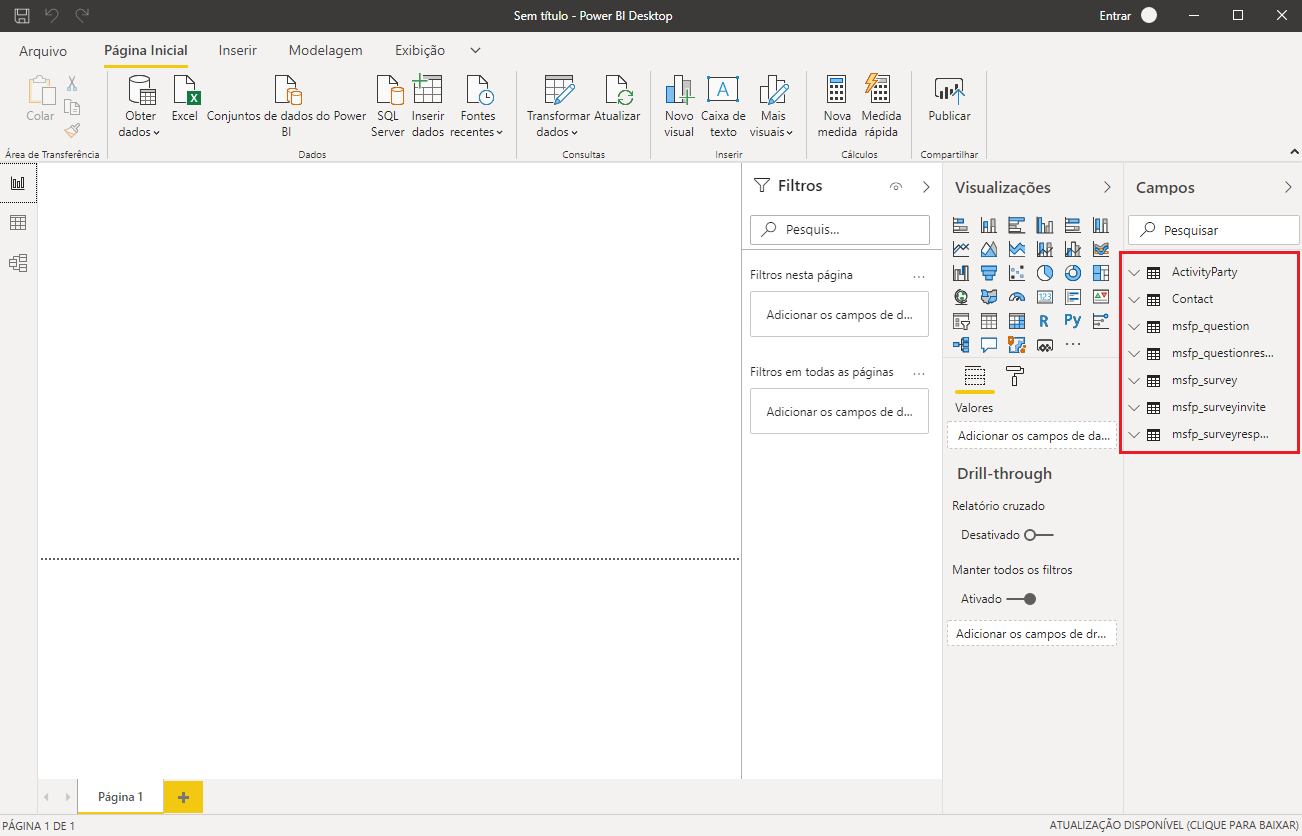Screen dimensions: 1302x836
Task: Select the key influencers visual
Action: click(x=1101, y=321)
